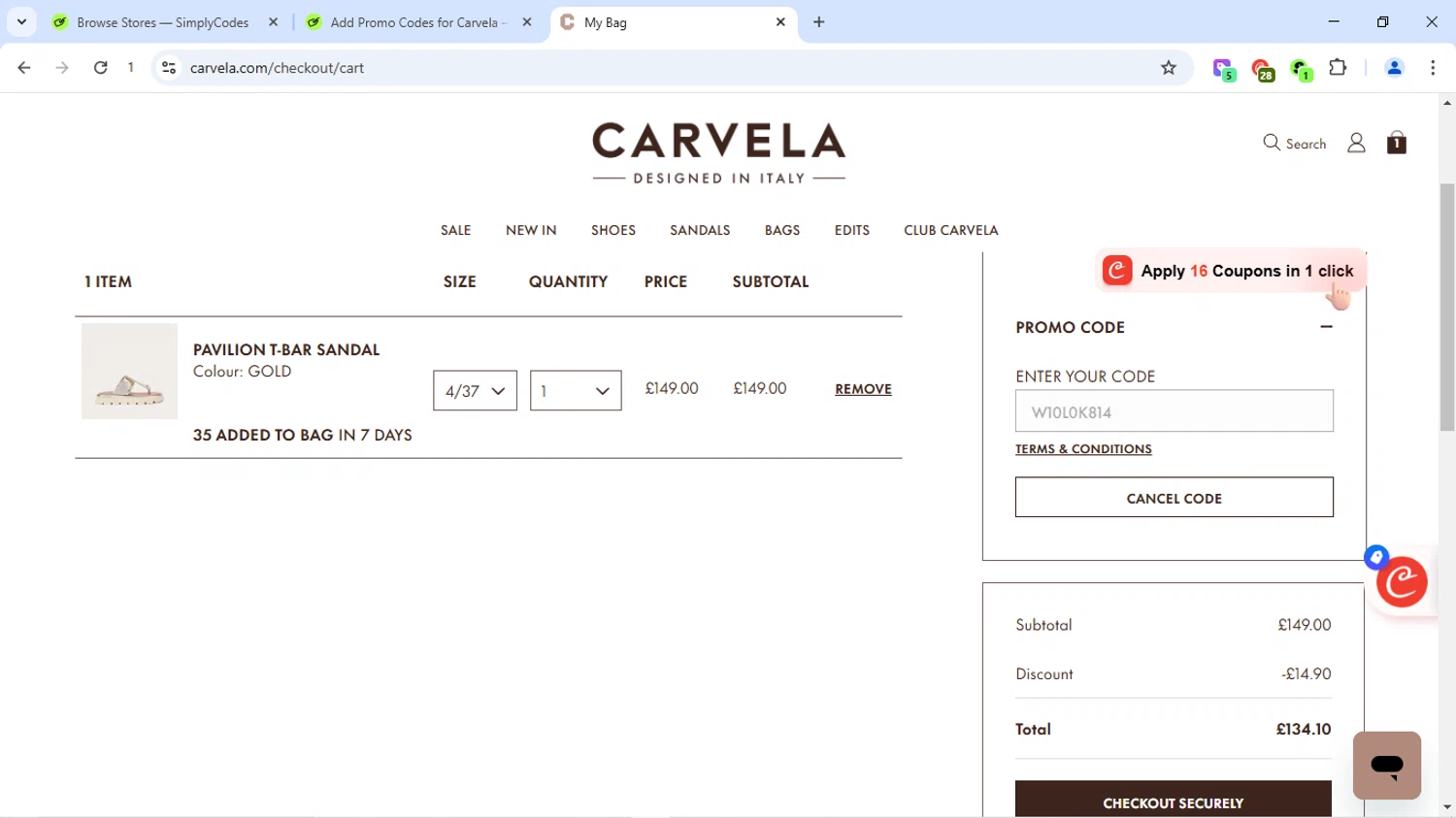Open the BAGS menu
Image resolution: width=1456 pixels, height=818 pixels.
pyautogui.click(x=782, y=230)
